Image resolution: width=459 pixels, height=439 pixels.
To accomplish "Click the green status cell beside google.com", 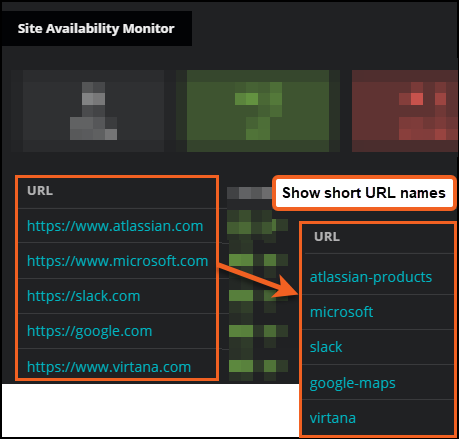I will 258,331.
